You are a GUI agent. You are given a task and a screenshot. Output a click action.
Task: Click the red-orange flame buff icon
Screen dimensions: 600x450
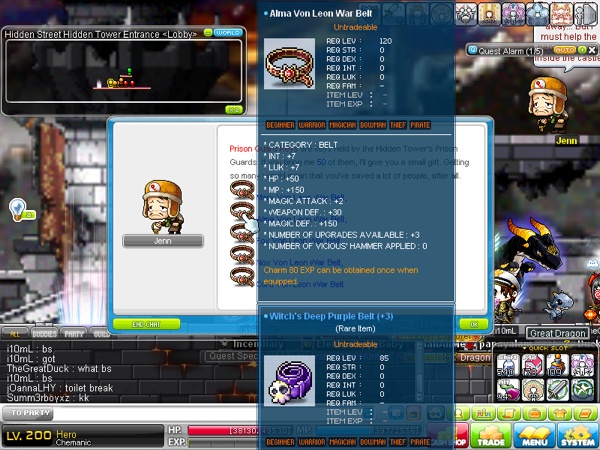[561, 13]
